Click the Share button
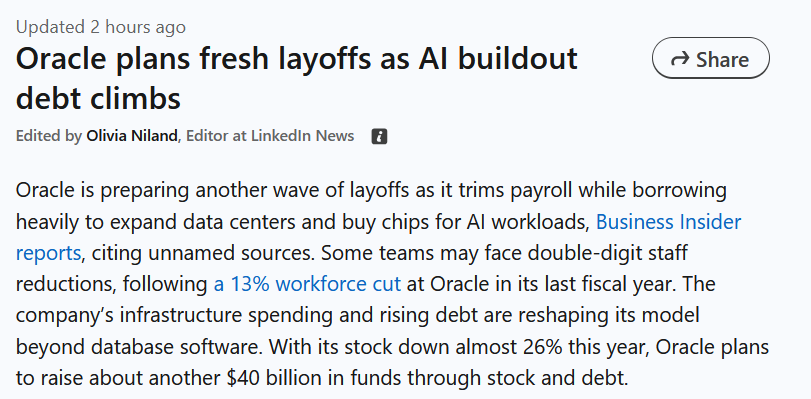The height and width of the screenshot is (399, 811). 711,58
